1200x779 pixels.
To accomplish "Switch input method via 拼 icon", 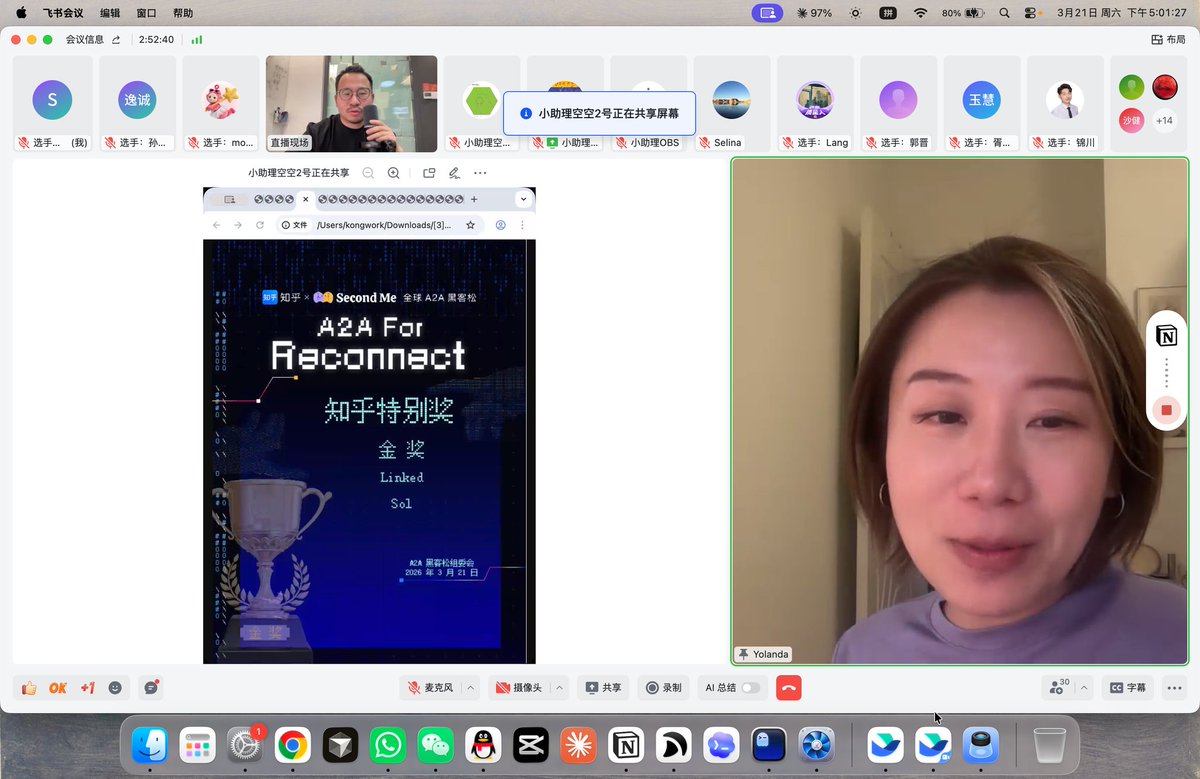I will [887, 13].
